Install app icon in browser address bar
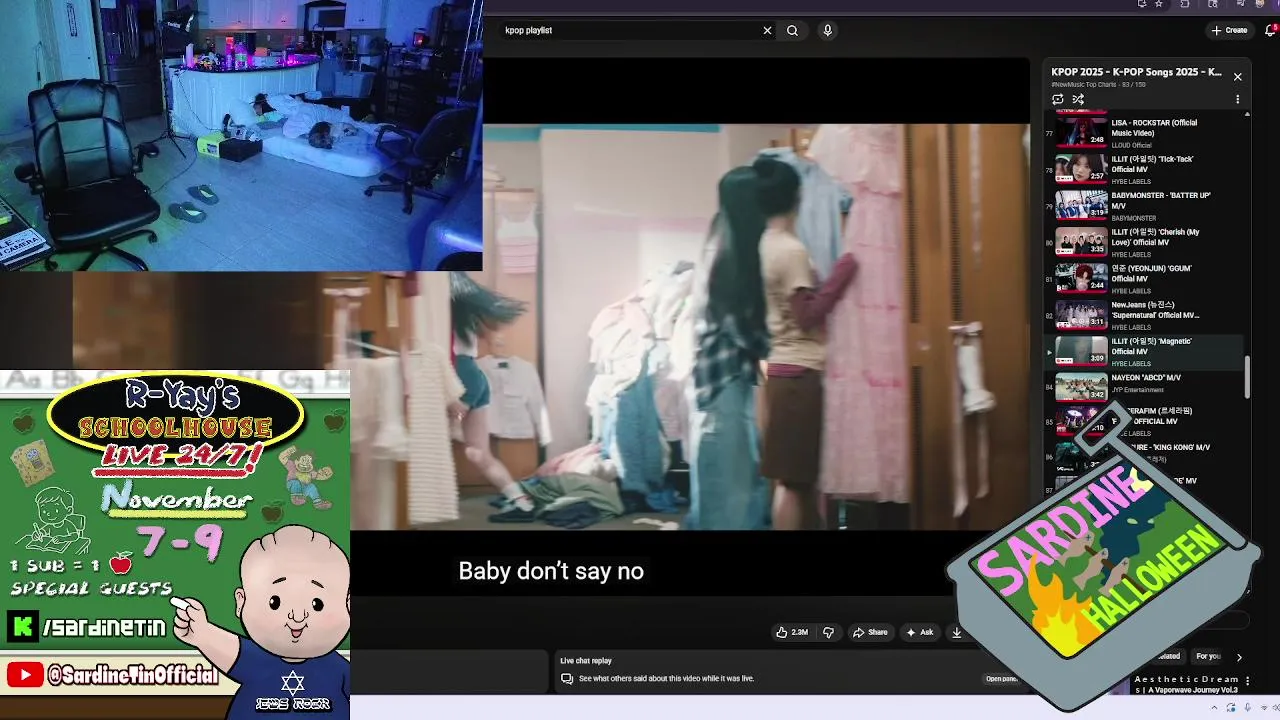1280x720 pixels. click(x=1142, y=4)
